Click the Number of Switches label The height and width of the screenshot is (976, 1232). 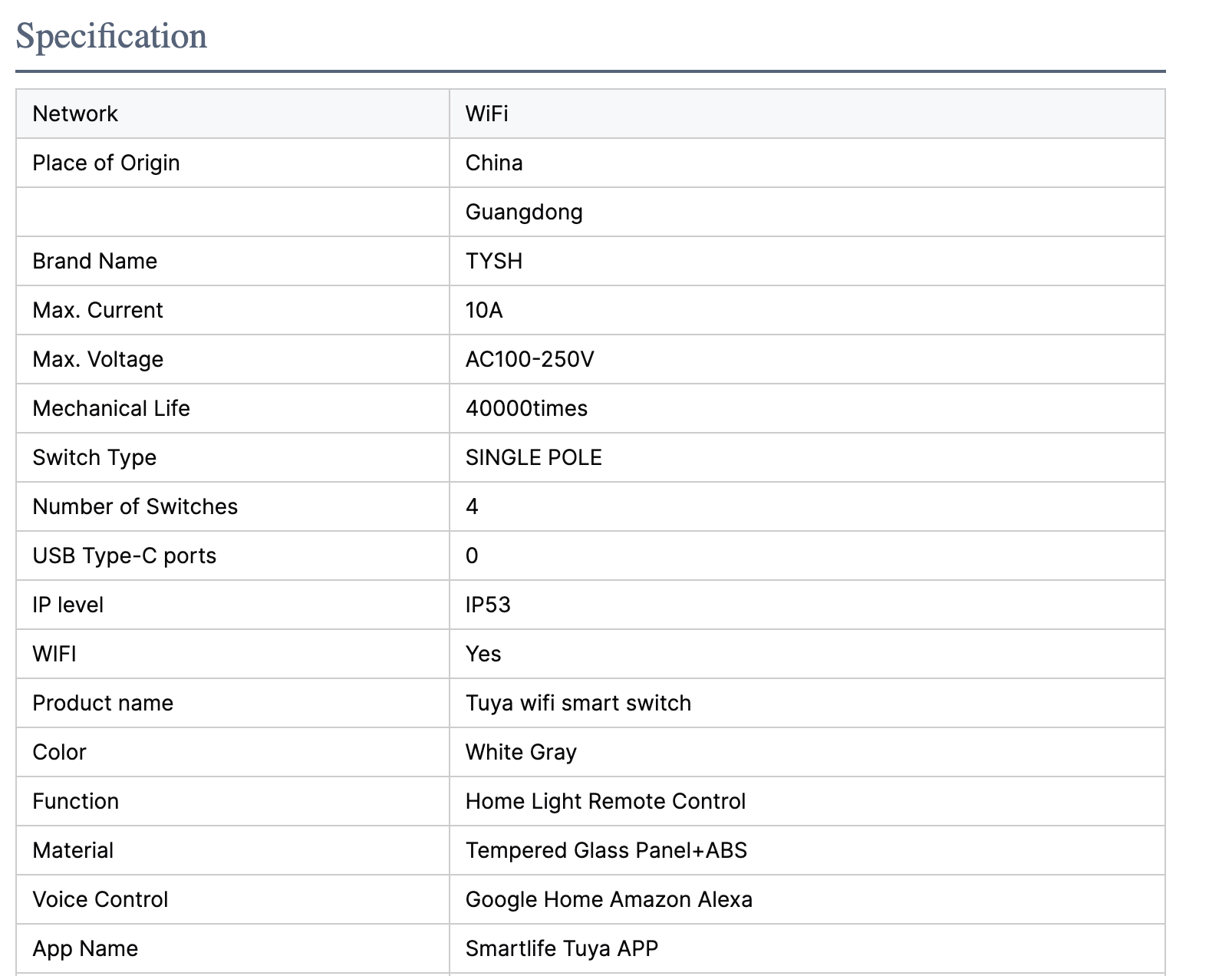click(x=135, y=506)
